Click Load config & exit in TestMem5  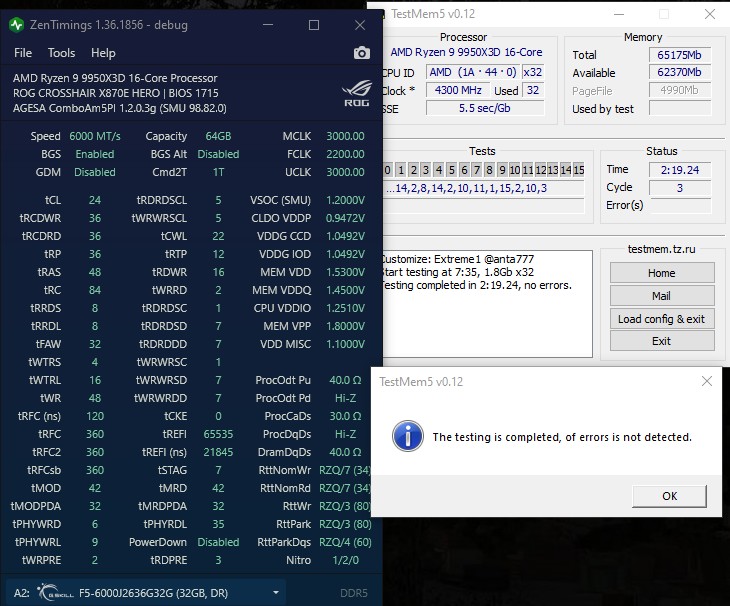pyautogui.click(x=662, y=319)
